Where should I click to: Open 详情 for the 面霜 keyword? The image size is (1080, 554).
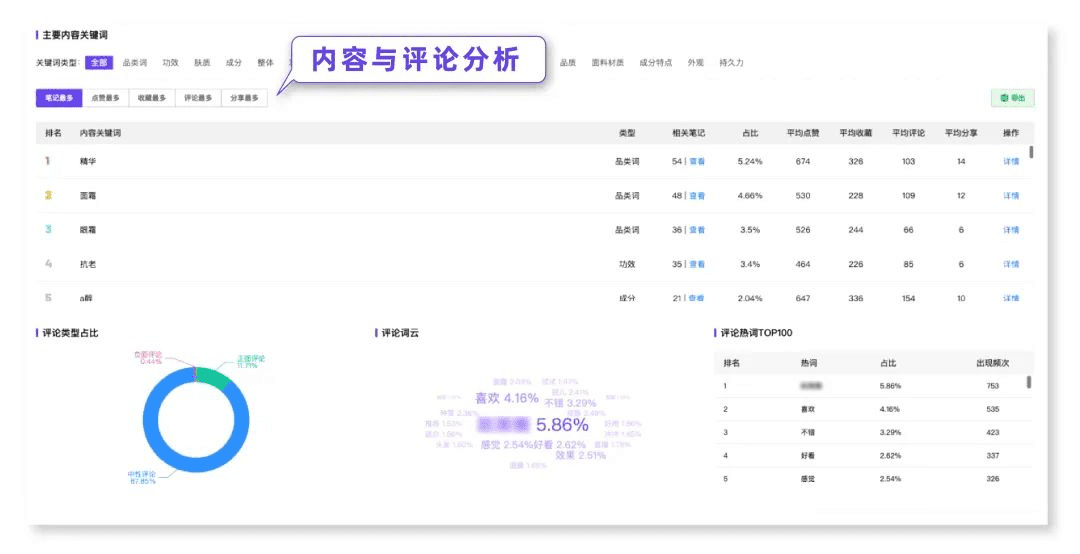point(1010,196)
